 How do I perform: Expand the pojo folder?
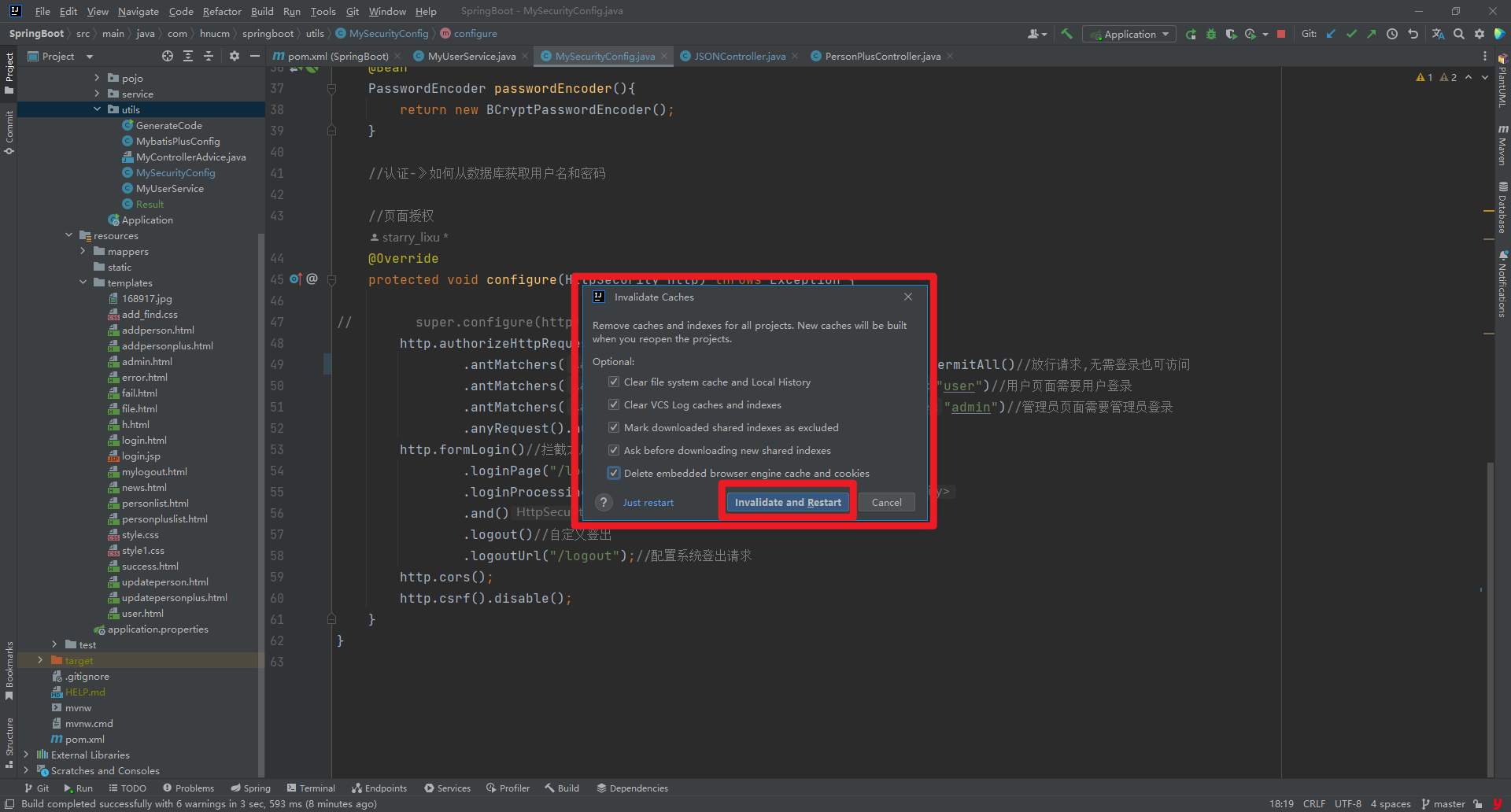point(97,78)
